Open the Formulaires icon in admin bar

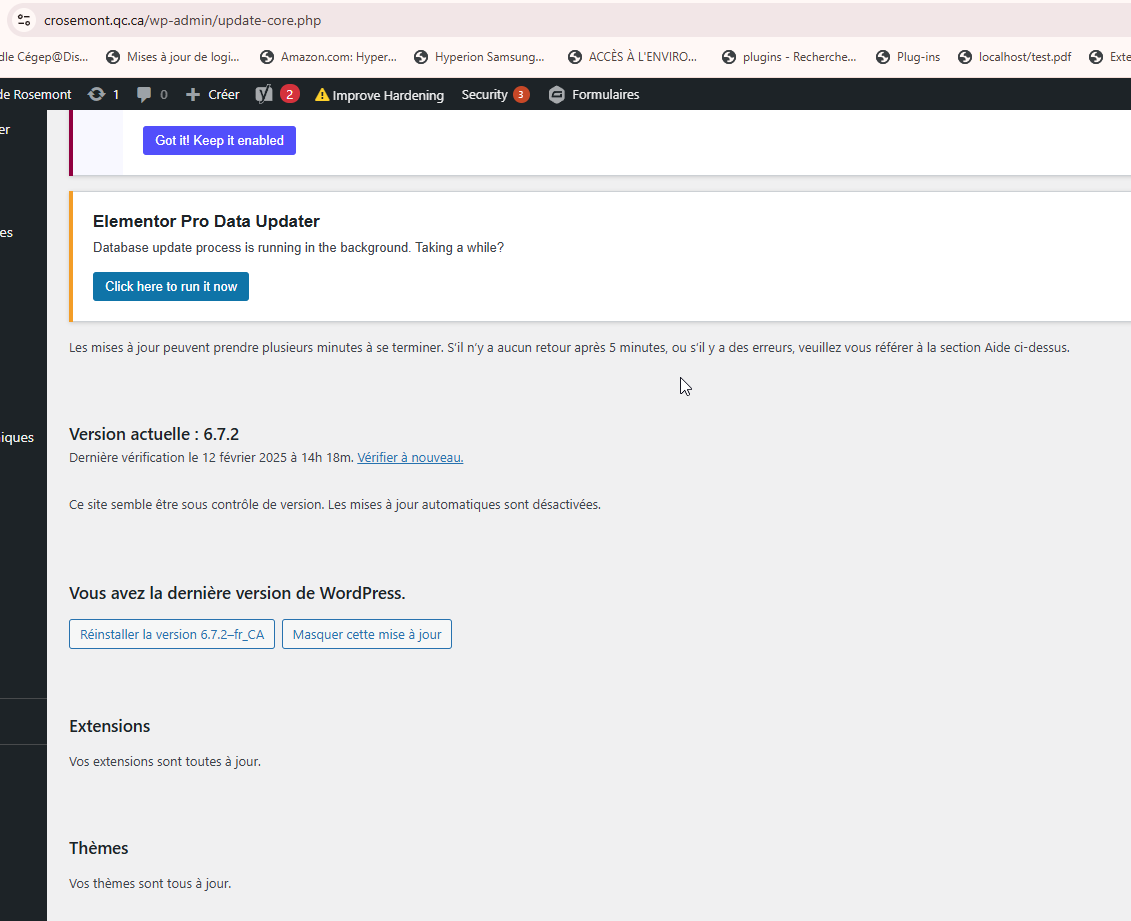(x=557, y=95)
